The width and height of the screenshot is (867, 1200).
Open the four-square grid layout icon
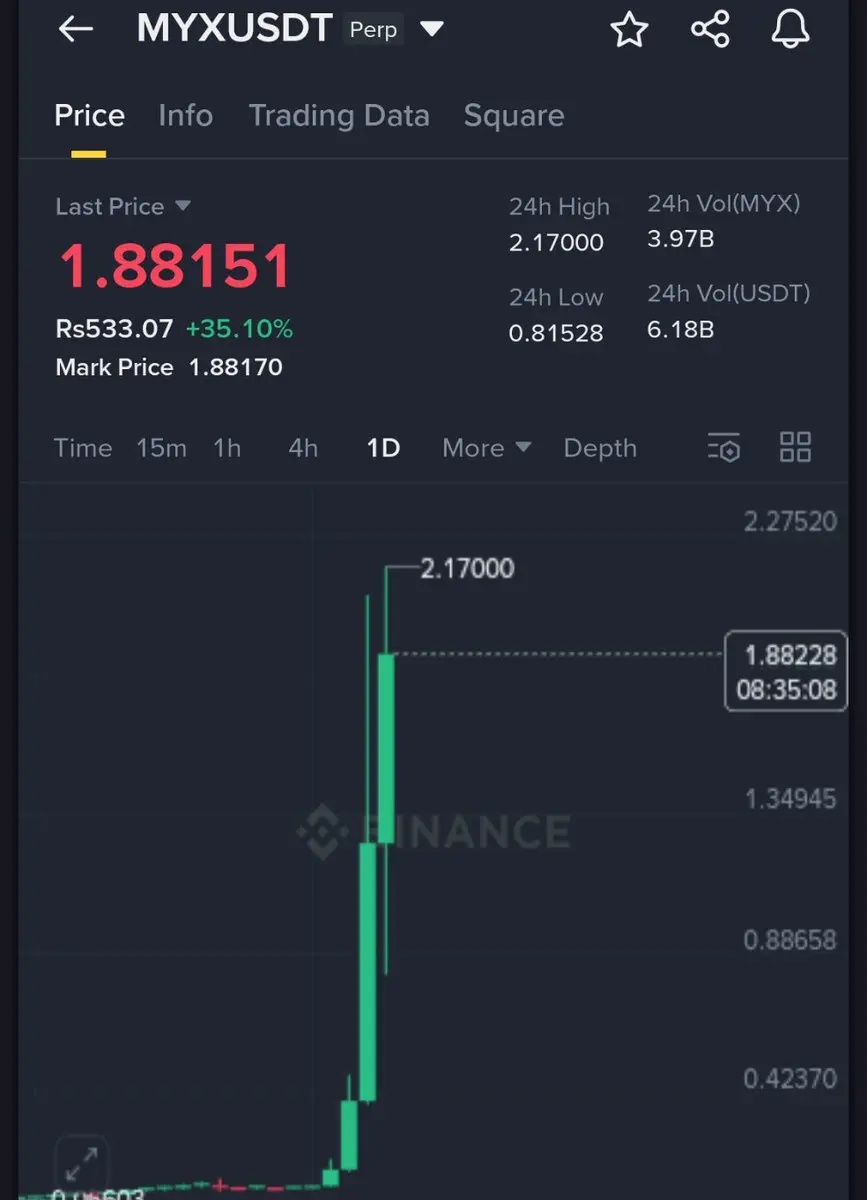[795, 447]
